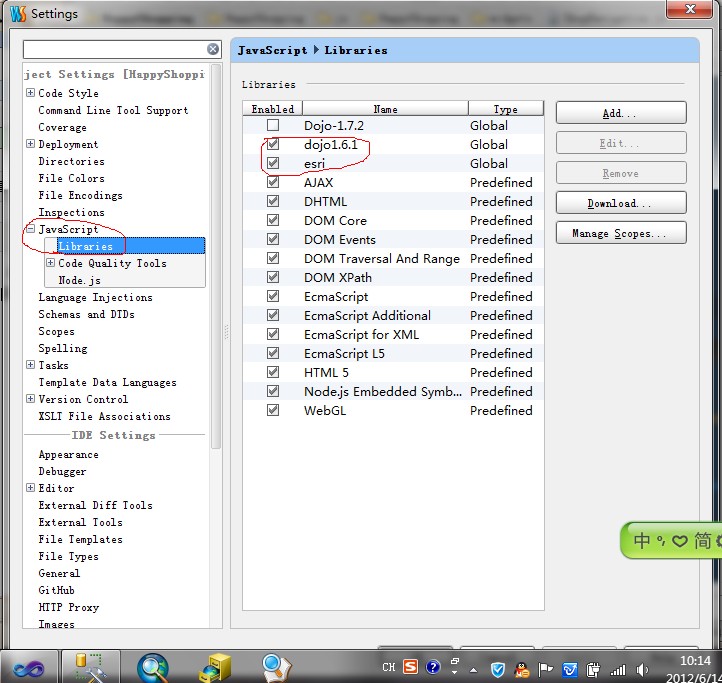Screen dimensions: 722x683
Task: Toggle the DOM Core checkbox
Action: [273, 220]
